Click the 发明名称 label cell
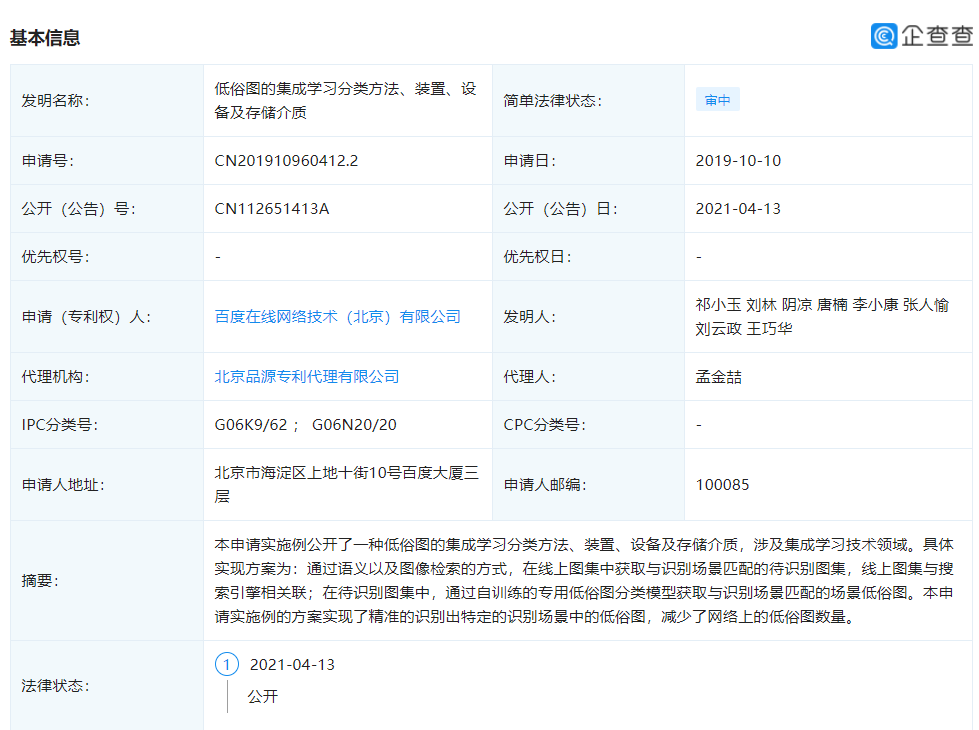The width and height of the screenshot is (979, 730). 107,101
